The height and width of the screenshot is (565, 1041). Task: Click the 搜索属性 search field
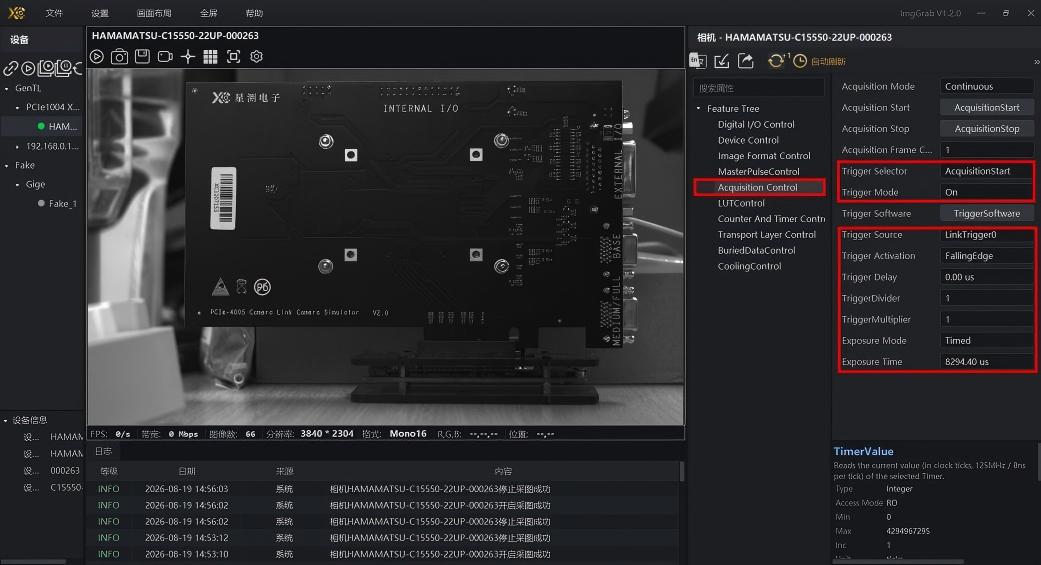tap(758, 88)
